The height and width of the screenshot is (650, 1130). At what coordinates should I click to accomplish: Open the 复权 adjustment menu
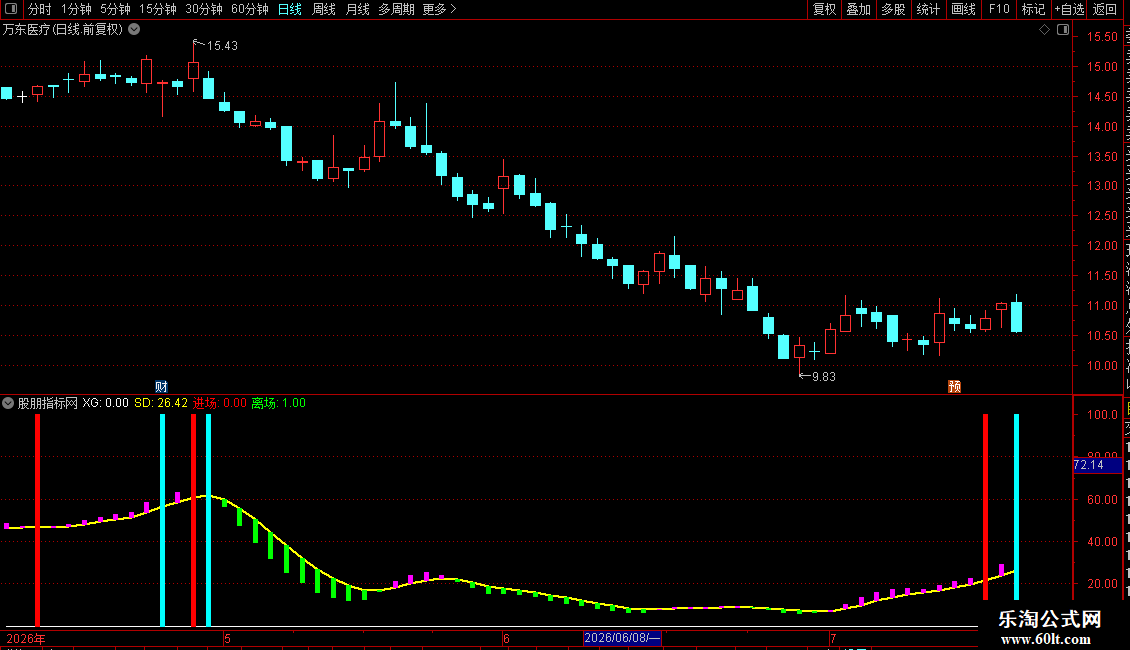824,9
